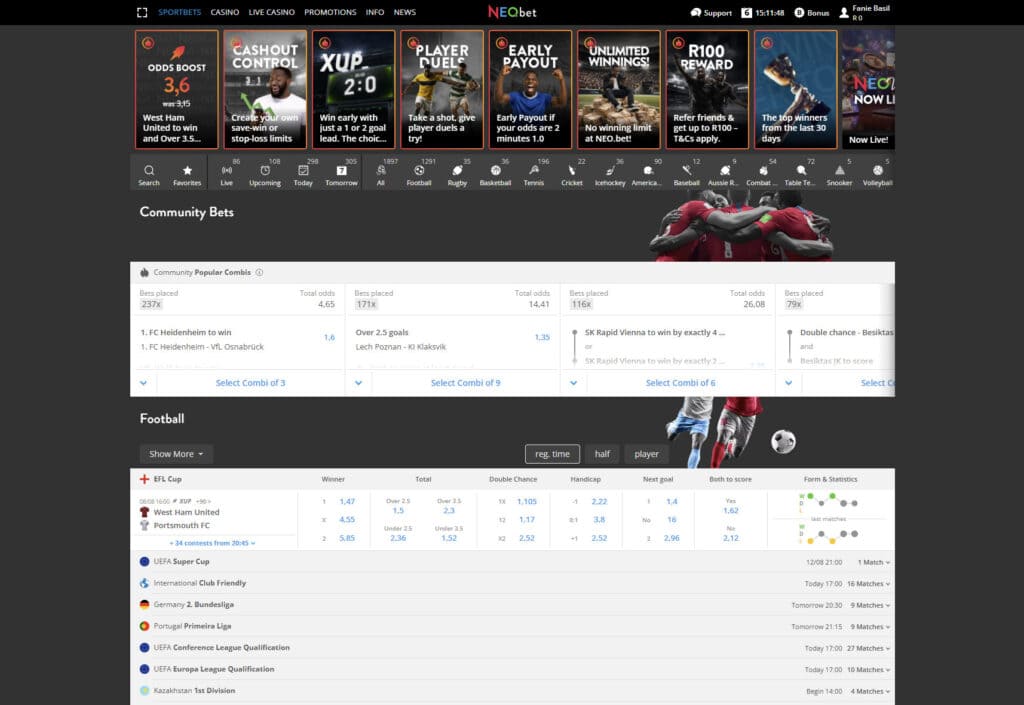Open the R100 Reward promo card

click(x=707, y=89)
